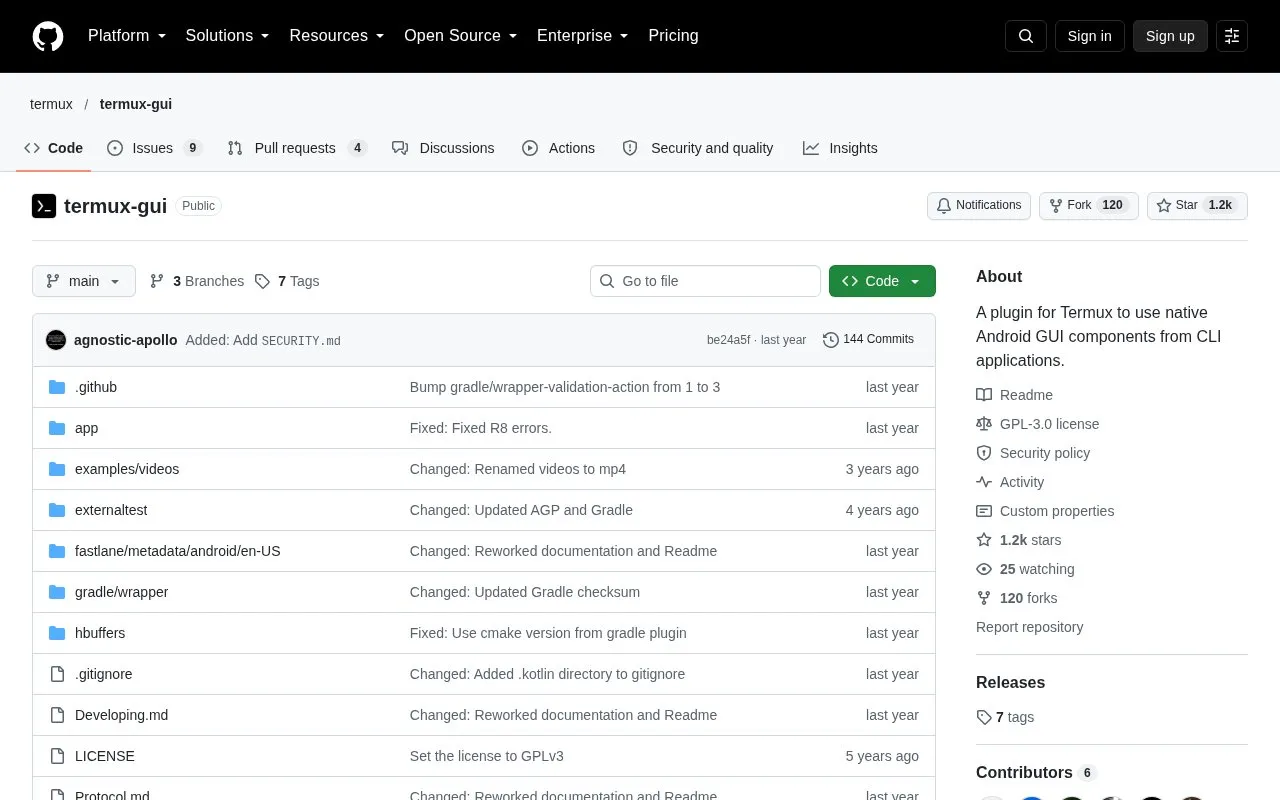Viewport: 1280px width, 800px height.
Task: Click the Security policy shield icon
Action: tap(984, 453)
